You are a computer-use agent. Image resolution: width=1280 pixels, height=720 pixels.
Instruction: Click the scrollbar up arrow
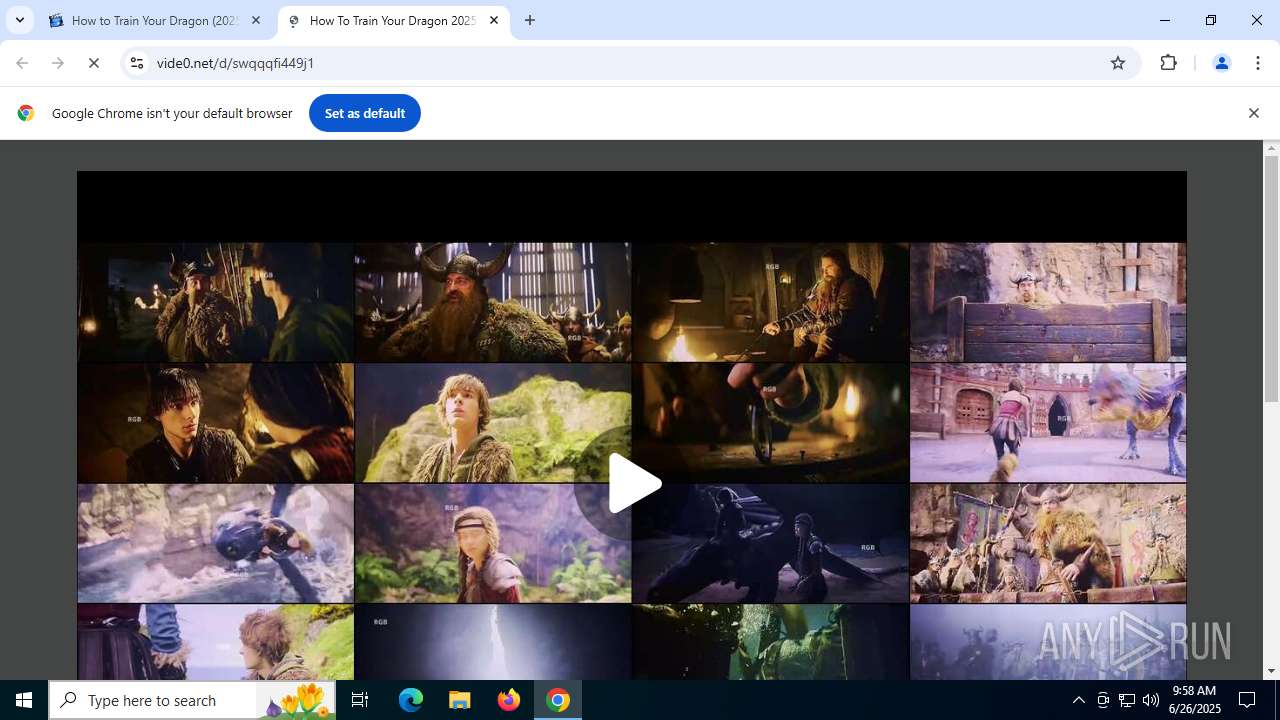[x=1271, y=148]
